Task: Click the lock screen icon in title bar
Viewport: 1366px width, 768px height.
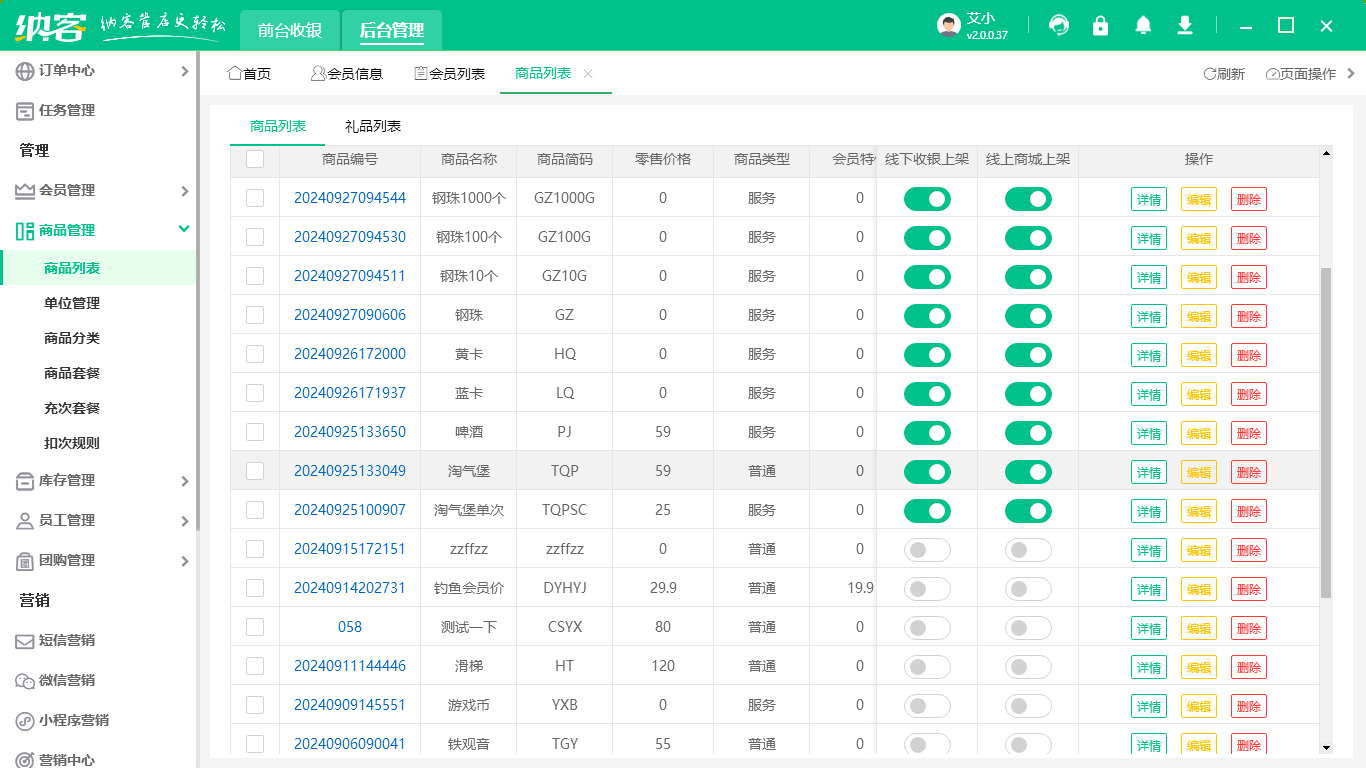Action: coord(1100,25)
